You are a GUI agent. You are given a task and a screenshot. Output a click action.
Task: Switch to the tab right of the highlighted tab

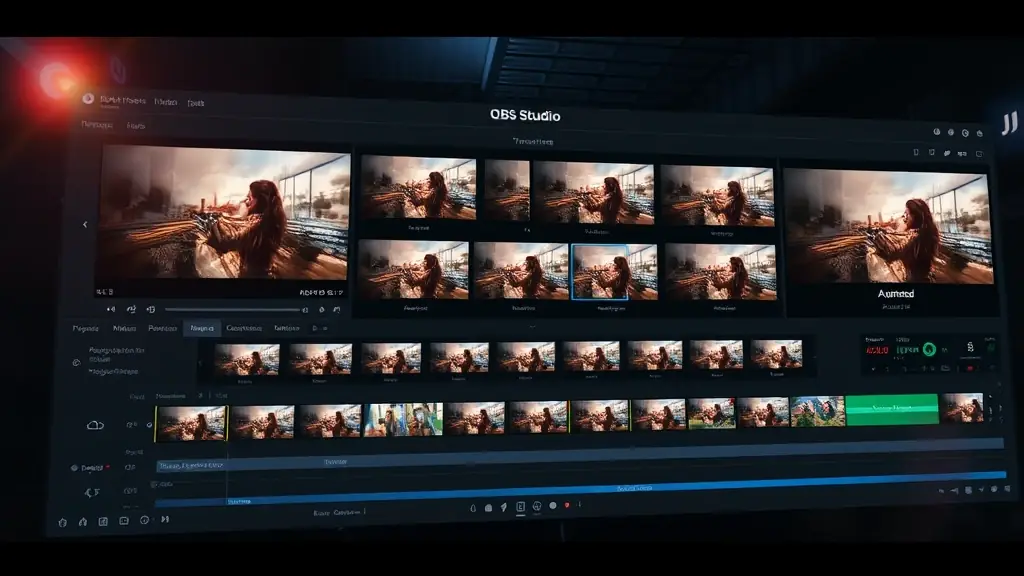coord(244,328)
